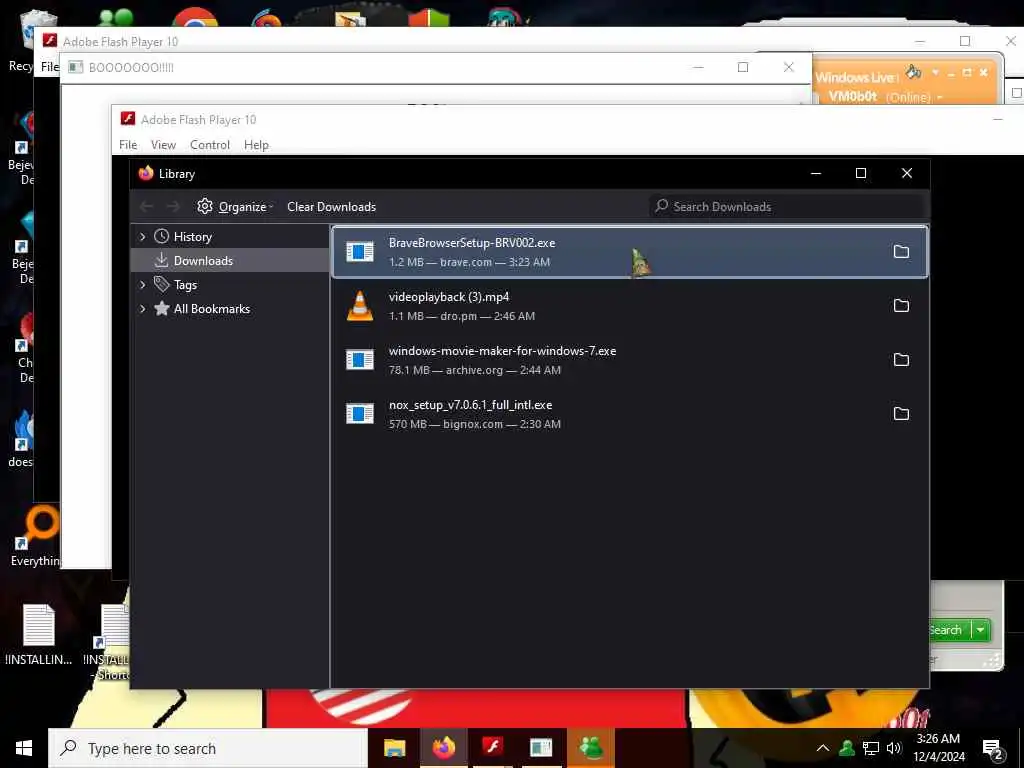Open network status tray icon
Image resolution: width=1024 pixels, height=768 pixels.
871,748
